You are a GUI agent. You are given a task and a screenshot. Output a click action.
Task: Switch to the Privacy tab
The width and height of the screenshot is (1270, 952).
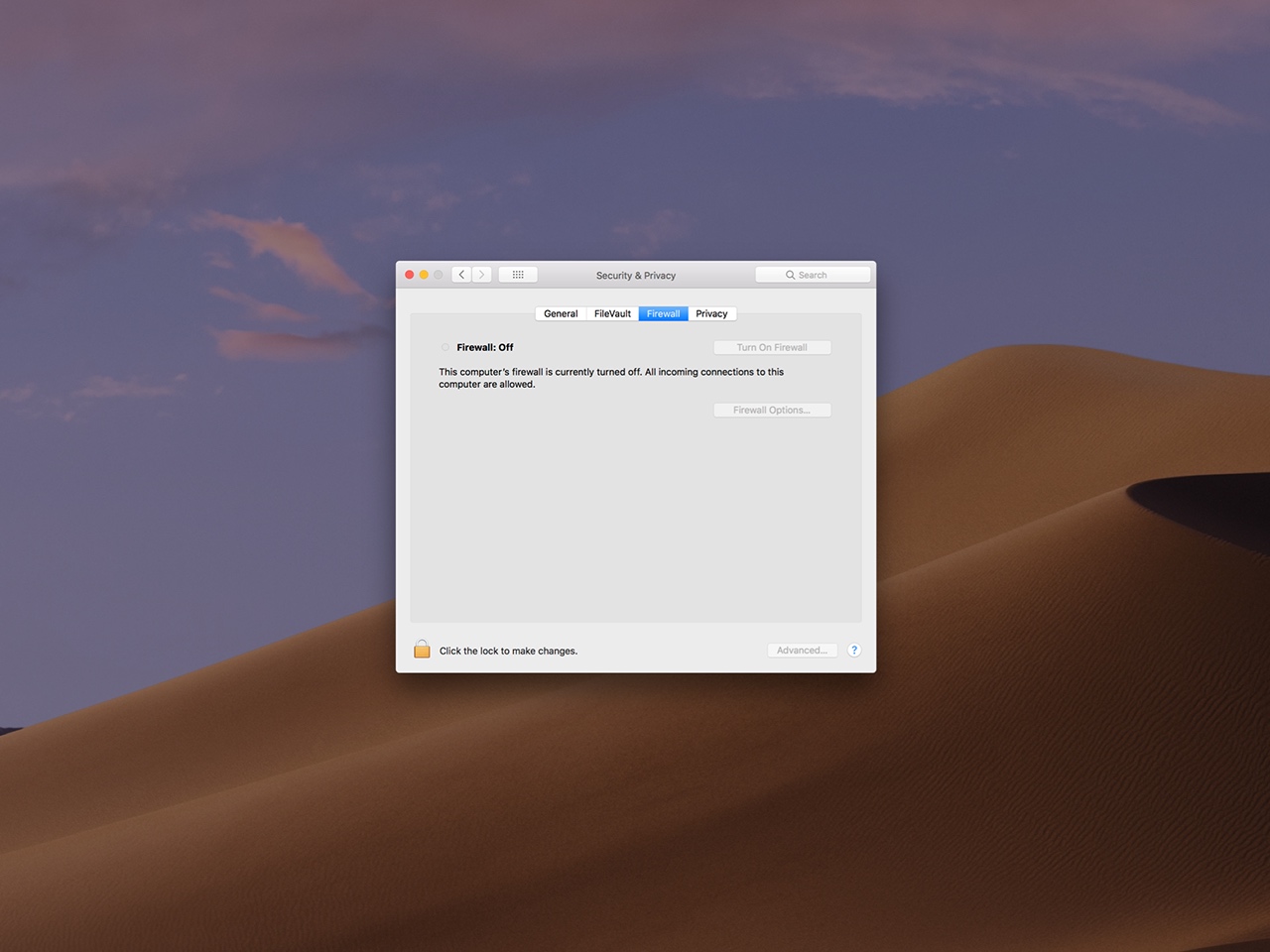pyautogui.click(x=711, y=313)
